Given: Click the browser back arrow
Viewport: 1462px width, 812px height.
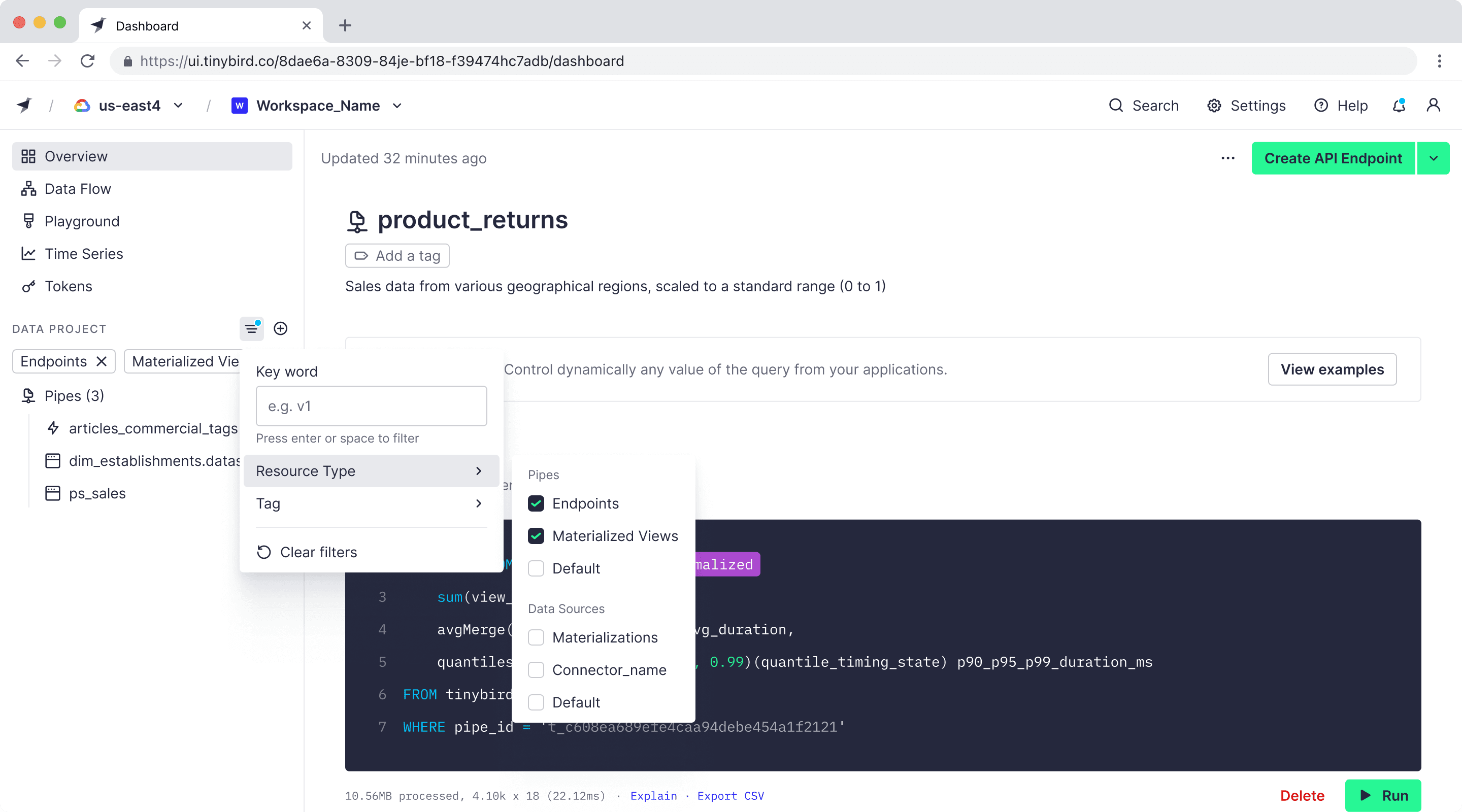Looking at the screenshot, I should coord(23,61).
